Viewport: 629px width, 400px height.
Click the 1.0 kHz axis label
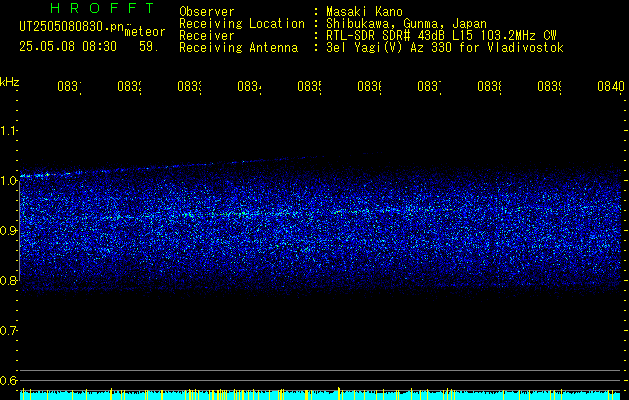point(8,181)
